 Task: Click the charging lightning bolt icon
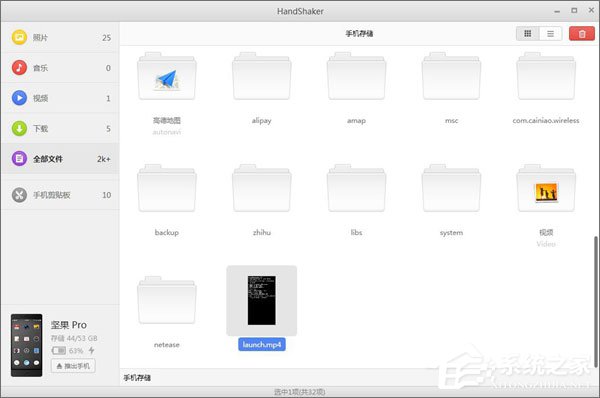91,350
